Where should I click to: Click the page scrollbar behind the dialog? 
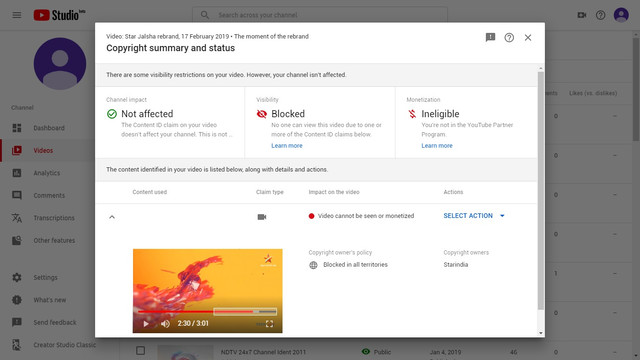636,90
